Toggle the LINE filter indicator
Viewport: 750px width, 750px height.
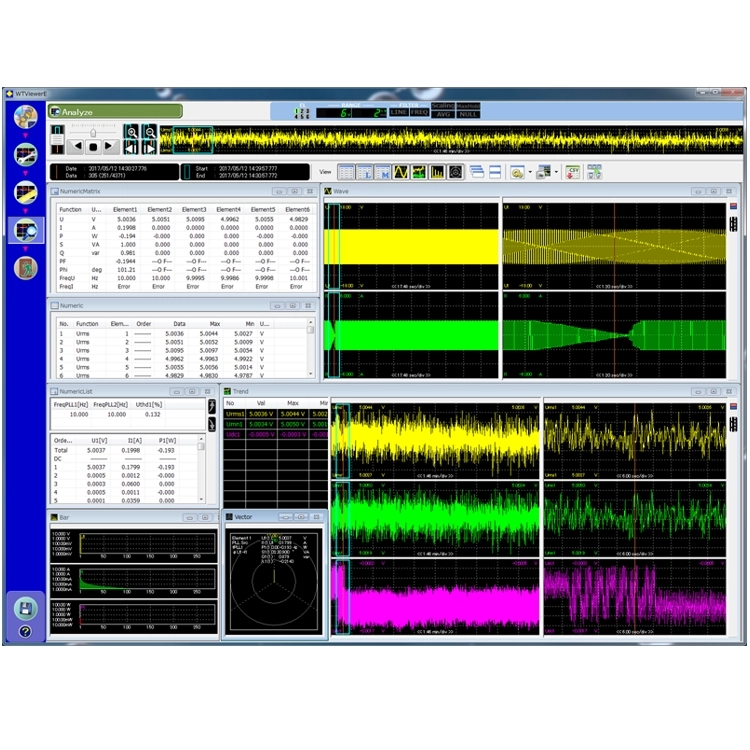pos(398,112)
